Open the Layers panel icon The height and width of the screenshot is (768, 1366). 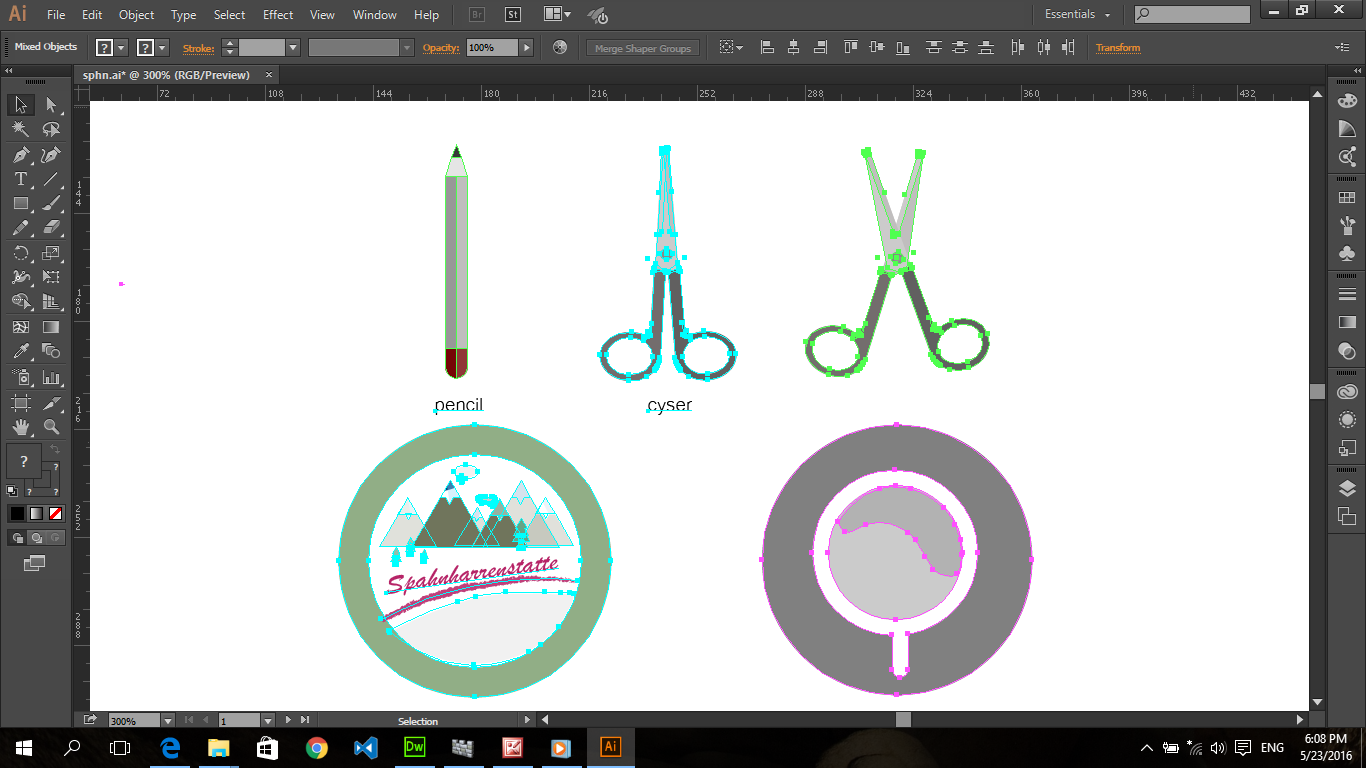1347,489
